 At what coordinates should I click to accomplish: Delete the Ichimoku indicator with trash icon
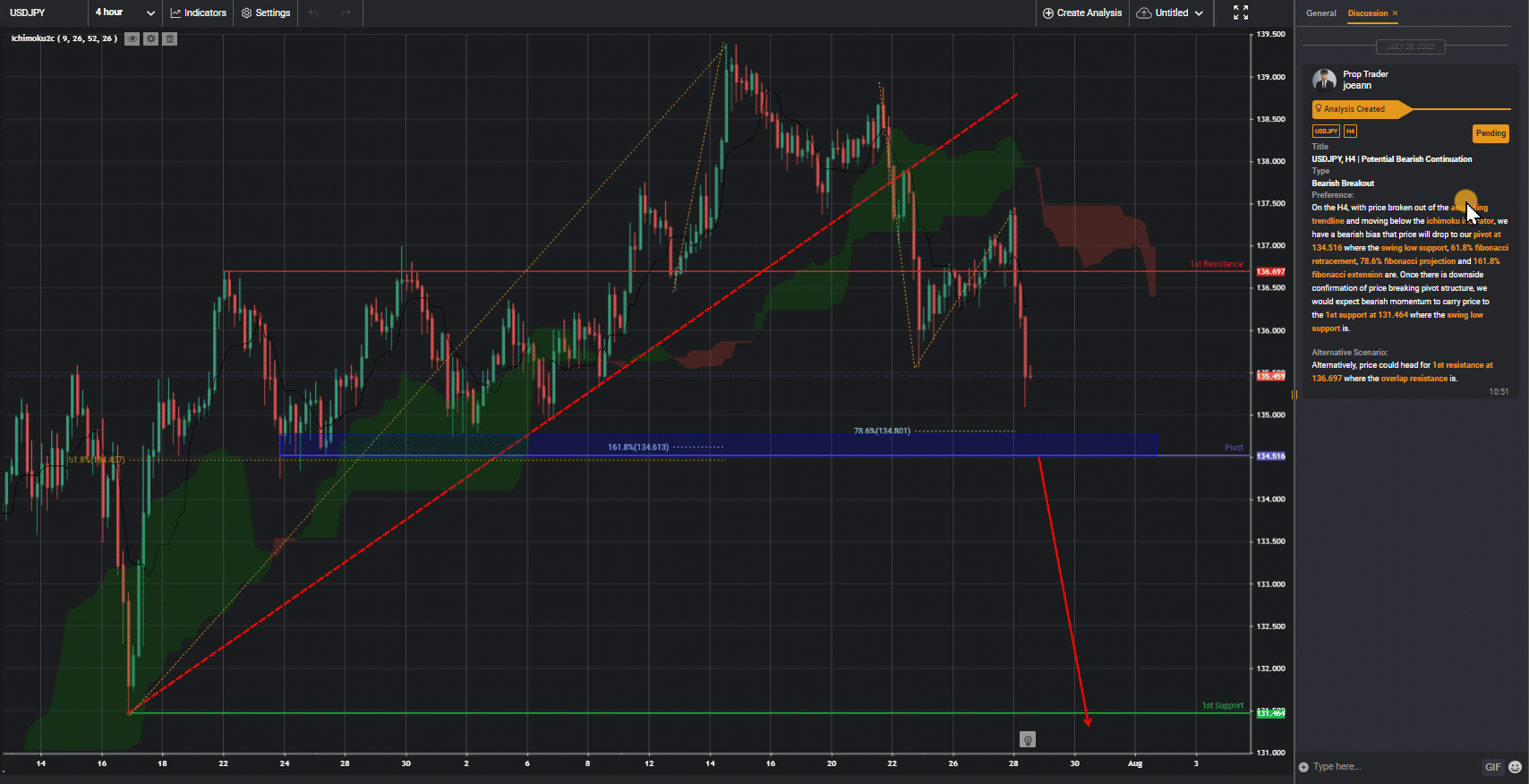(170, 38)
